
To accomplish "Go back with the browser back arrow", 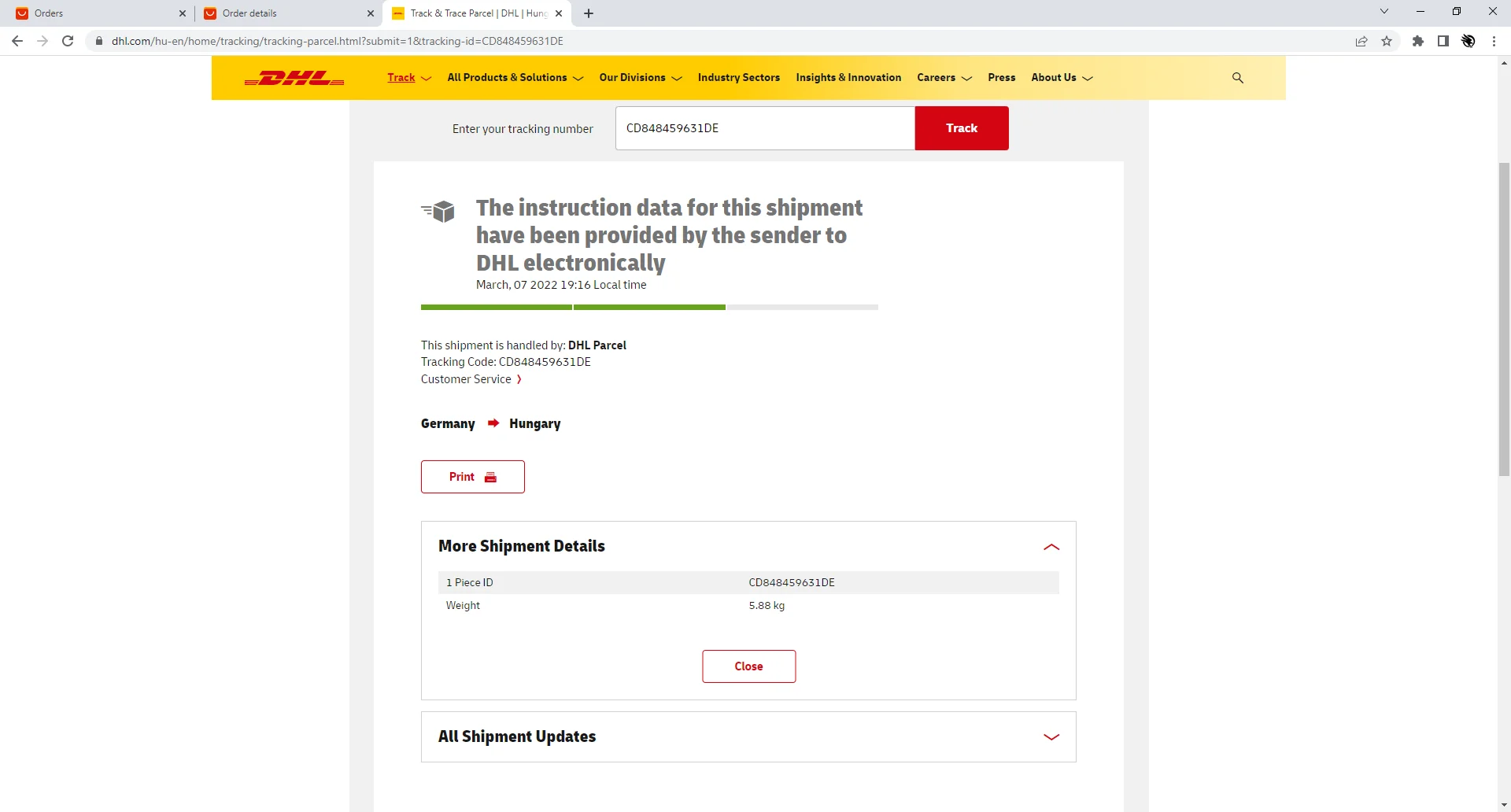I will (x=17, y=41).
